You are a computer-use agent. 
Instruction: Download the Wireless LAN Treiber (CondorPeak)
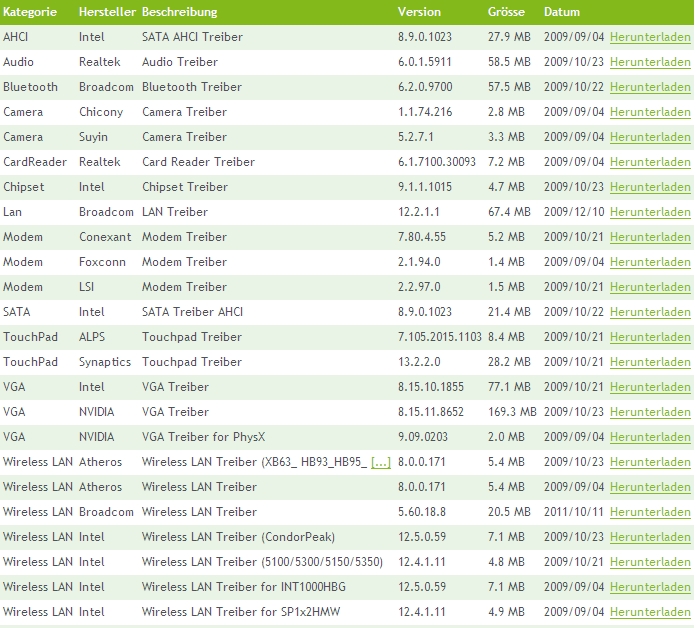(x=650, y=537)
